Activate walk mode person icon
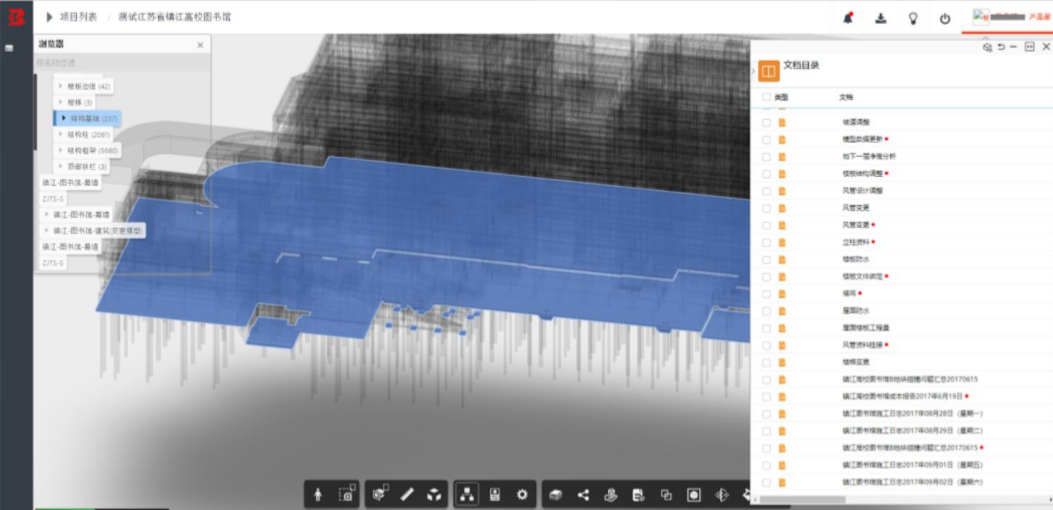Viewport: 1053px width, 510px height. tap(318, 495)
